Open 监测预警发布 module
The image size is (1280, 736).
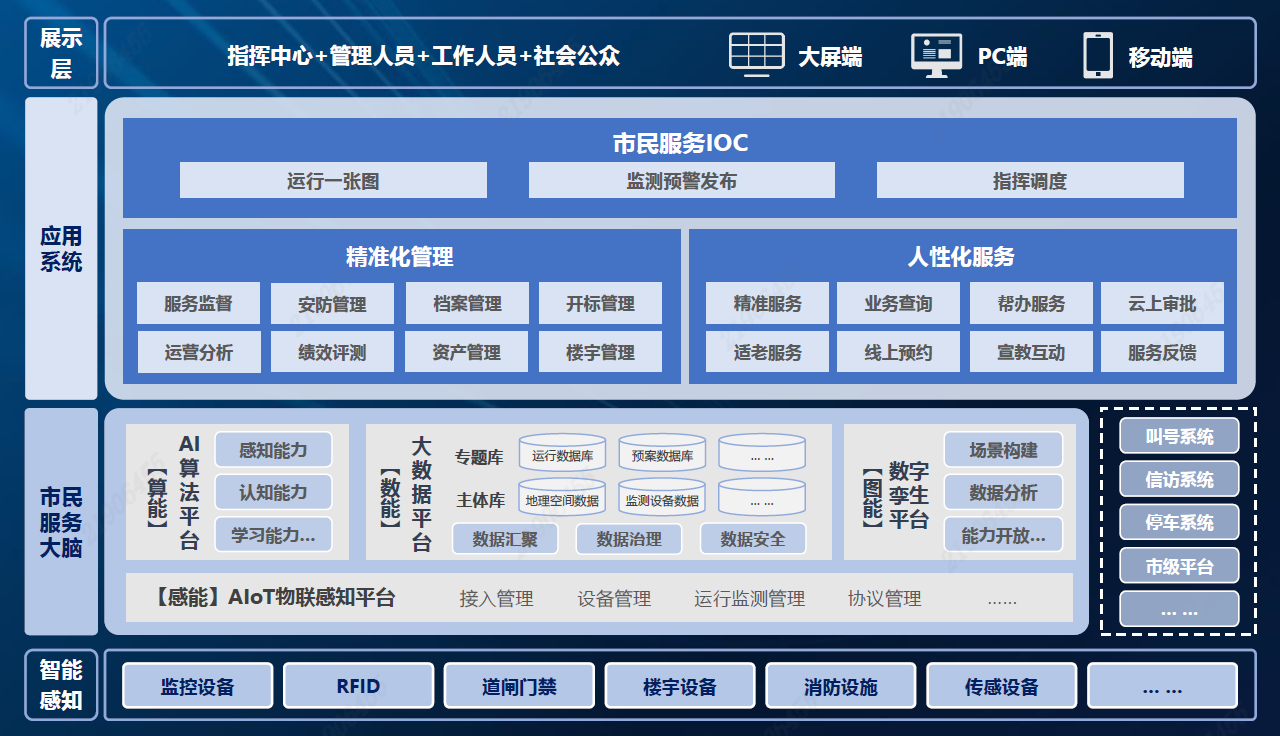tap(681, 181)
